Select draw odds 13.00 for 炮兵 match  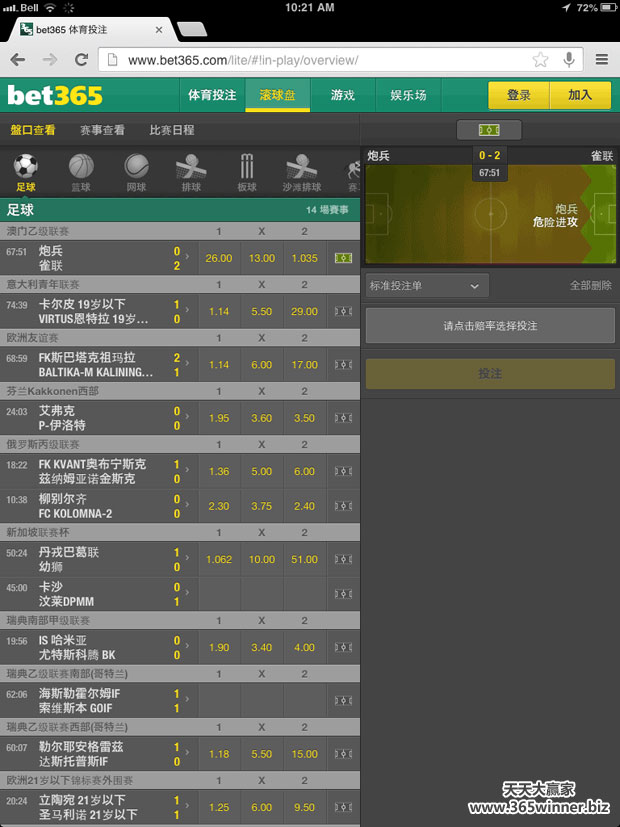click(261, 258)
